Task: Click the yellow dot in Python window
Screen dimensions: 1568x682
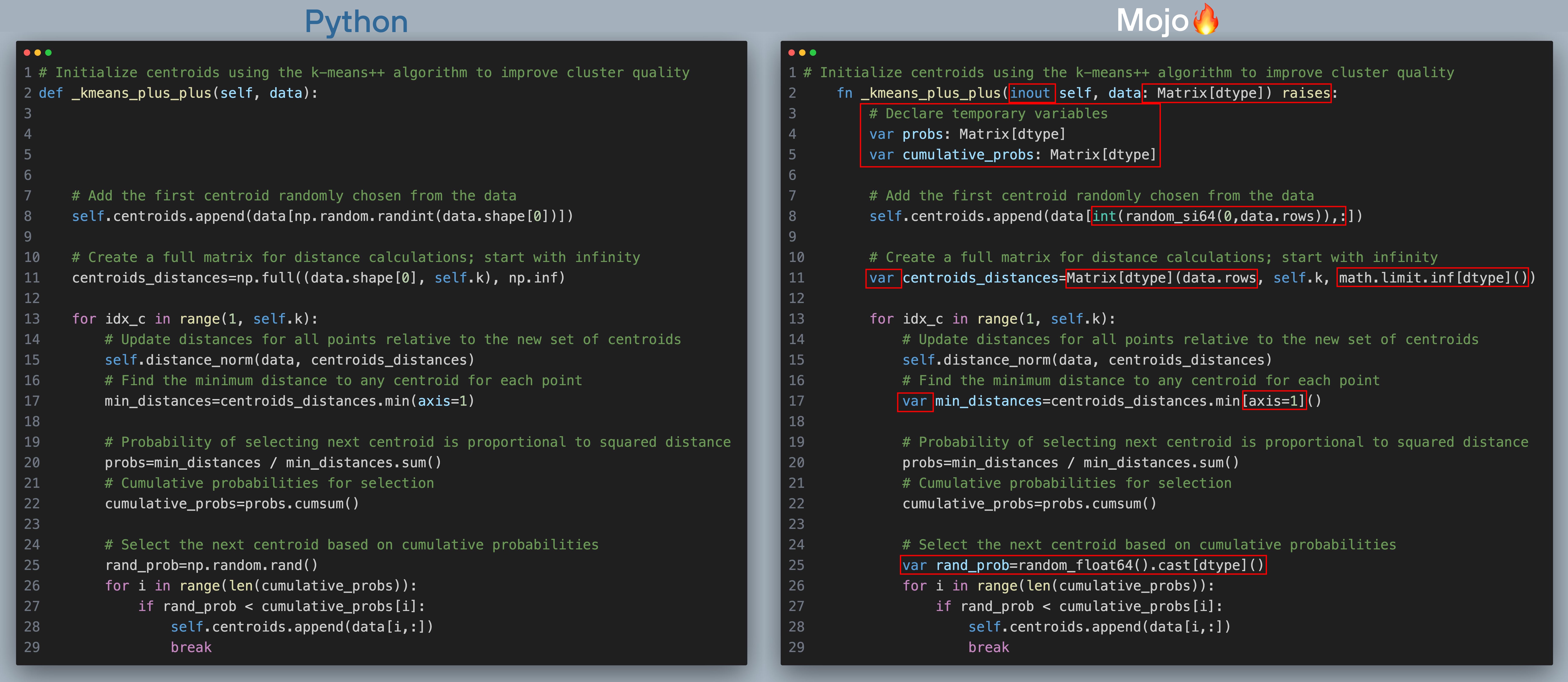Action: 38,53
